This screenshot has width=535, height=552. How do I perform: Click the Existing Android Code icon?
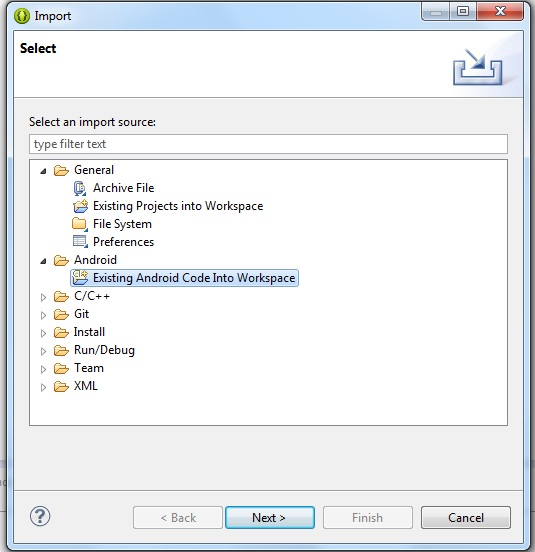[80, 278]
